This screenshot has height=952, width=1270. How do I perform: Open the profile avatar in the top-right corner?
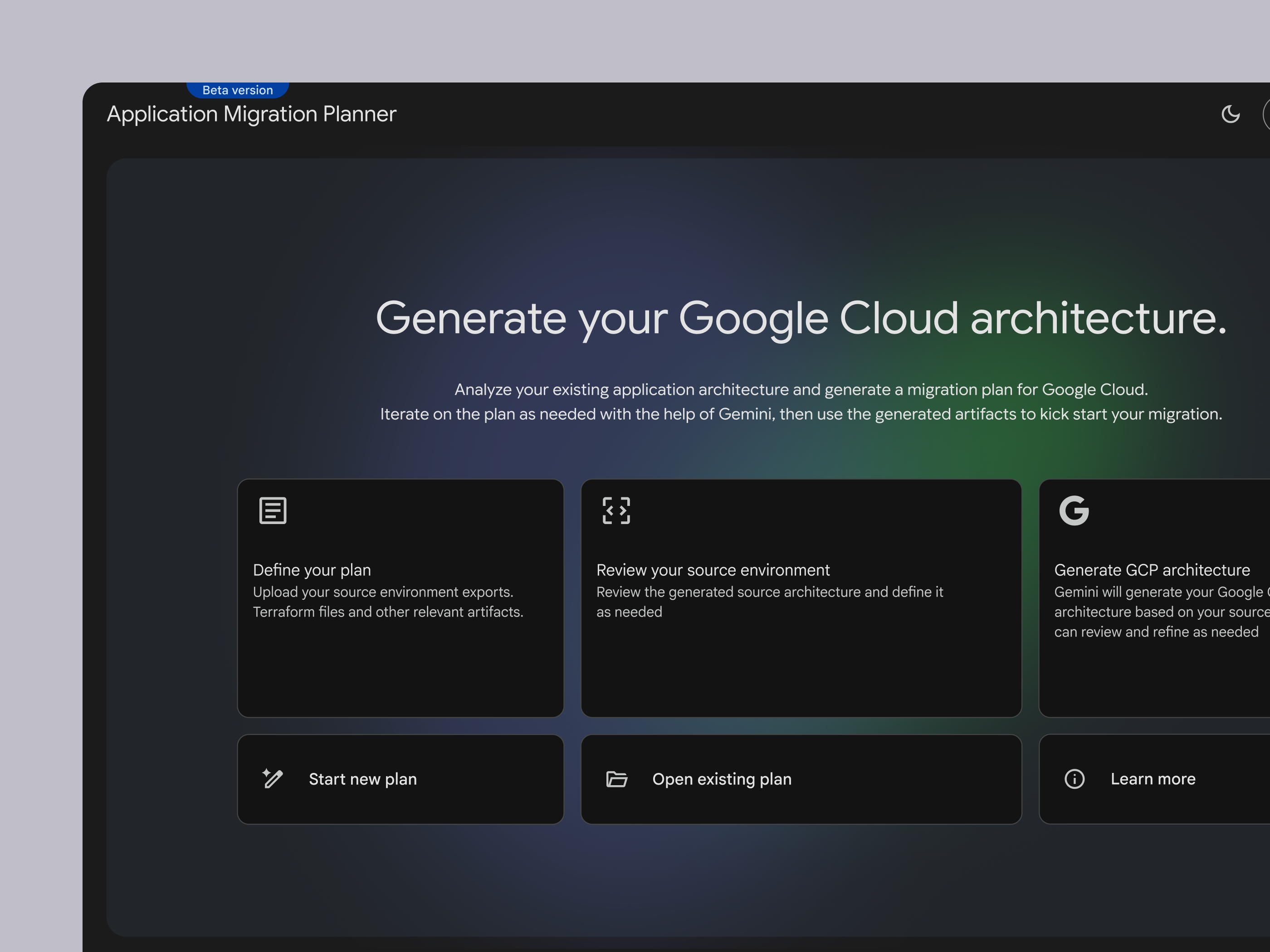pos(1268,114)
